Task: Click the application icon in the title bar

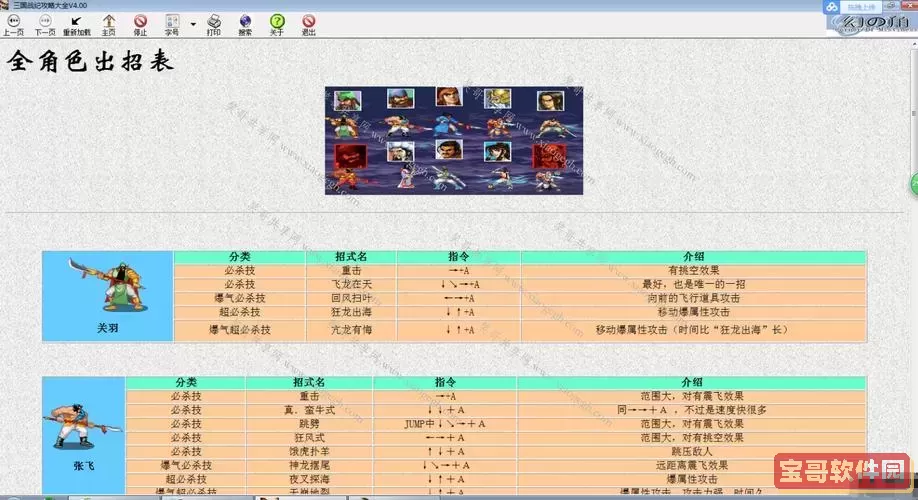Action: coord(5,5)
